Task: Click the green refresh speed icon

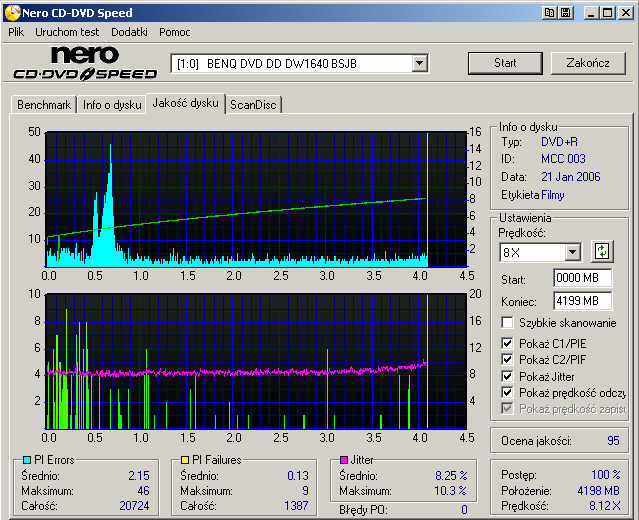Action: (602, 251)
